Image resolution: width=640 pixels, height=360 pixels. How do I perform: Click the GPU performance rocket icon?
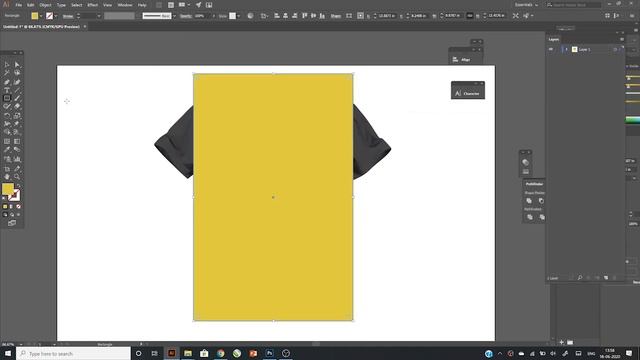[x=198, y=5]
